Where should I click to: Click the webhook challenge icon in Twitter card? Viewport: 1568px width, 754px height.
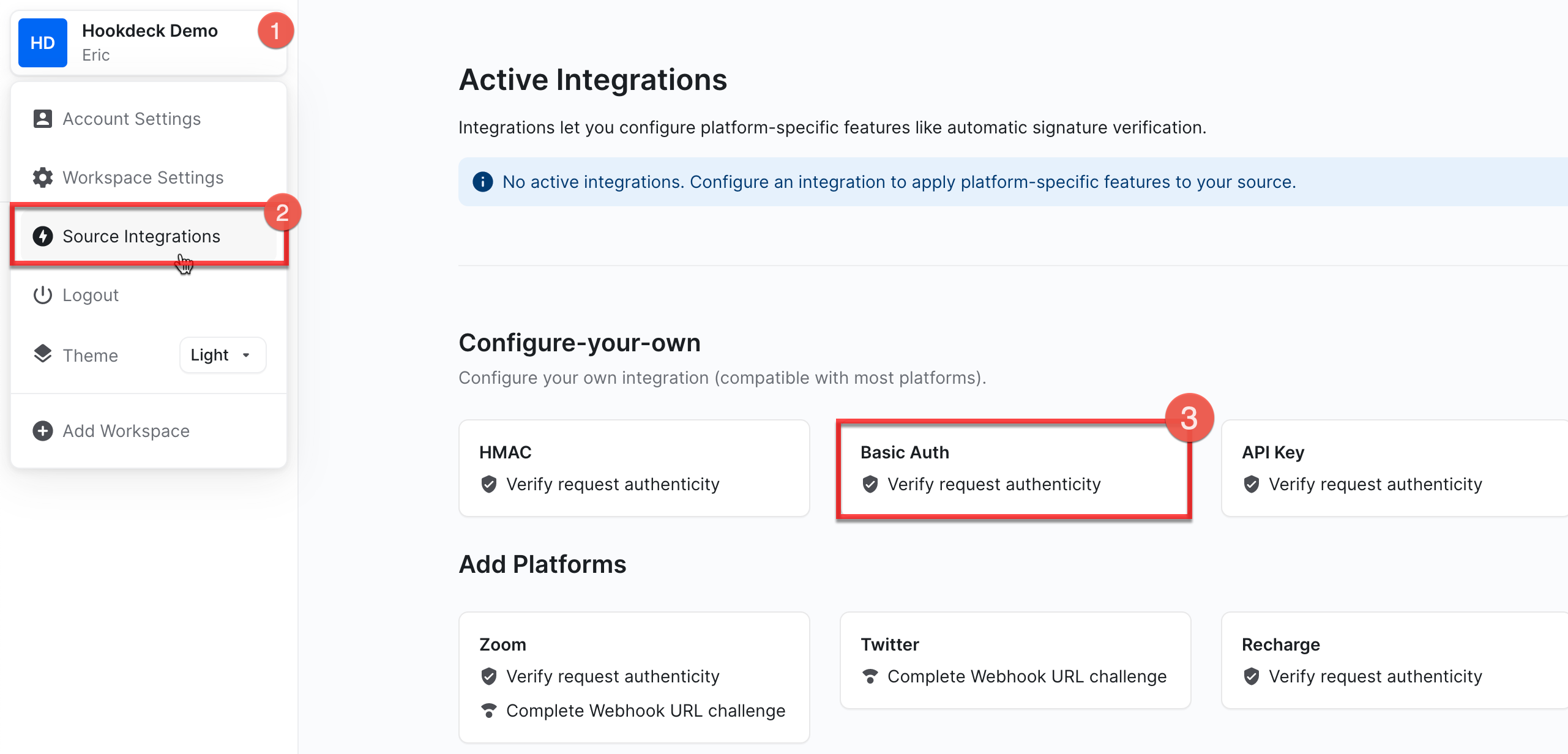[x=870, y=676]
